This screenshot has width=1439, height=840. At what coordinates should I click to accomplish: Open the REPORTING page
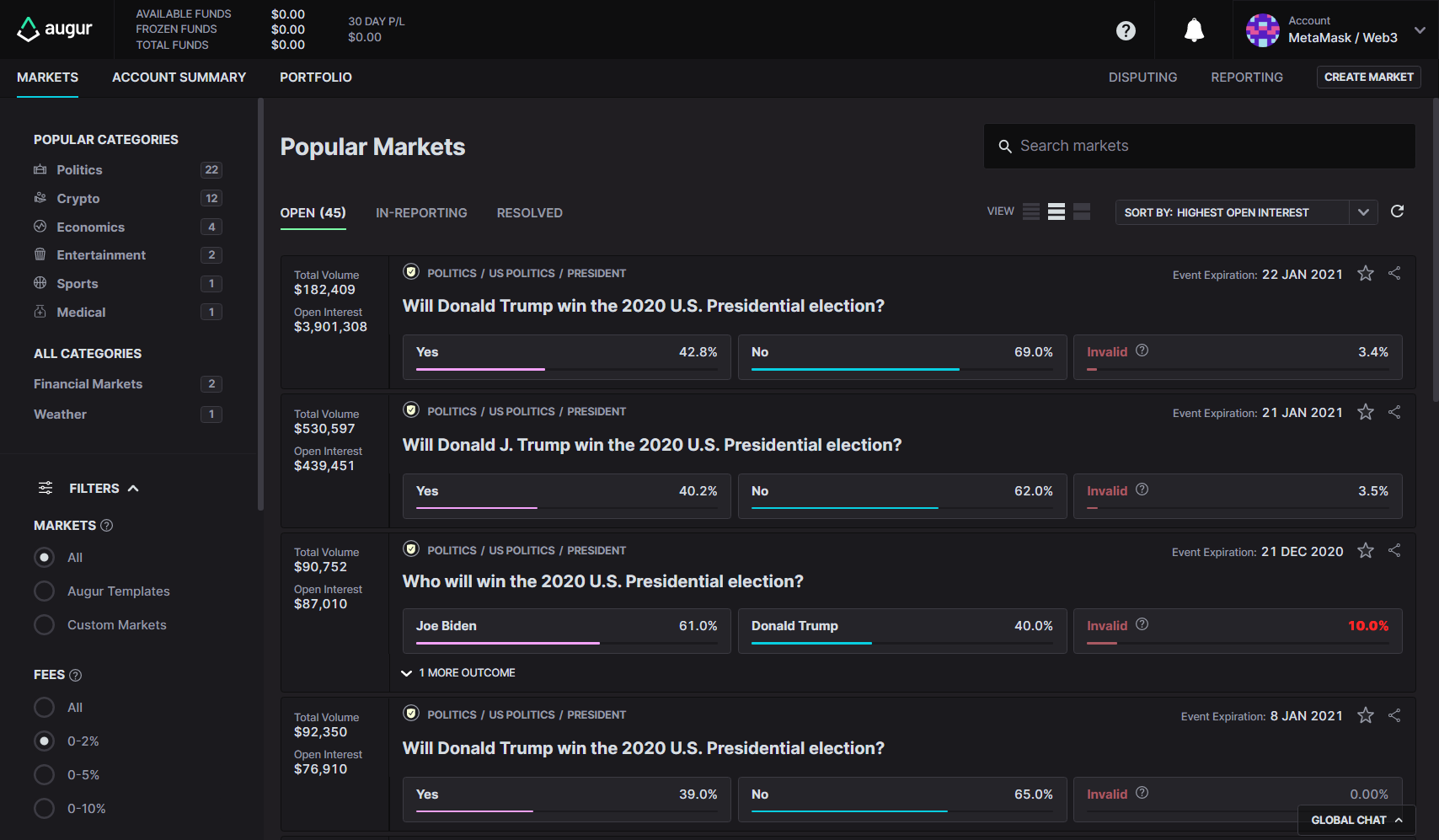(1247, 78)
